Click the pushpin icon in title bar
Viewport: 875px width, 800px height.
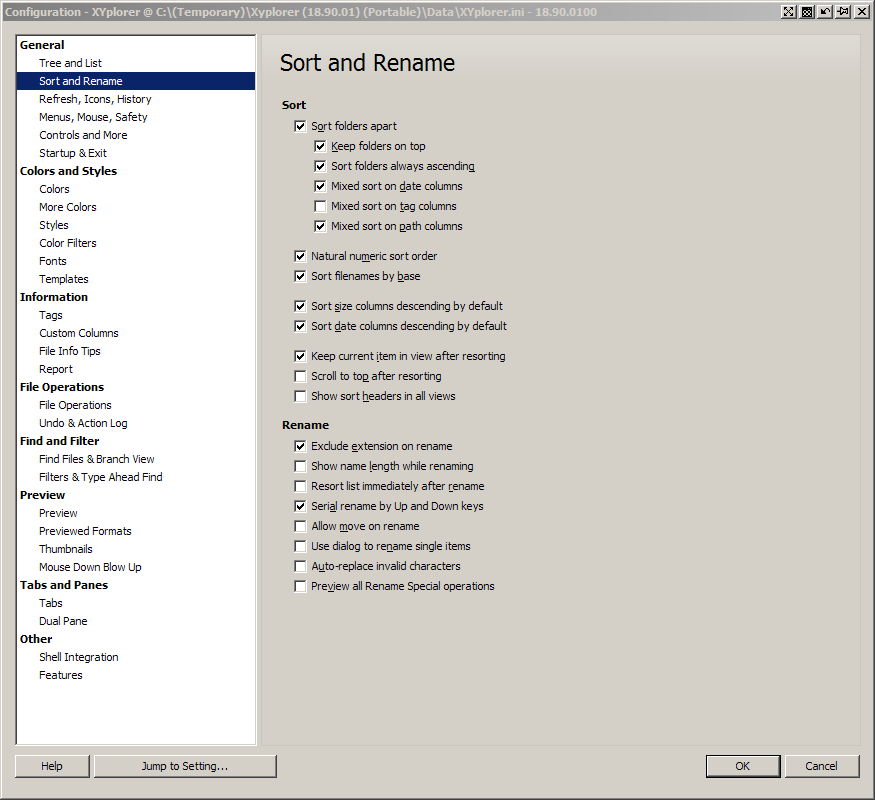(x=843, y=11)
